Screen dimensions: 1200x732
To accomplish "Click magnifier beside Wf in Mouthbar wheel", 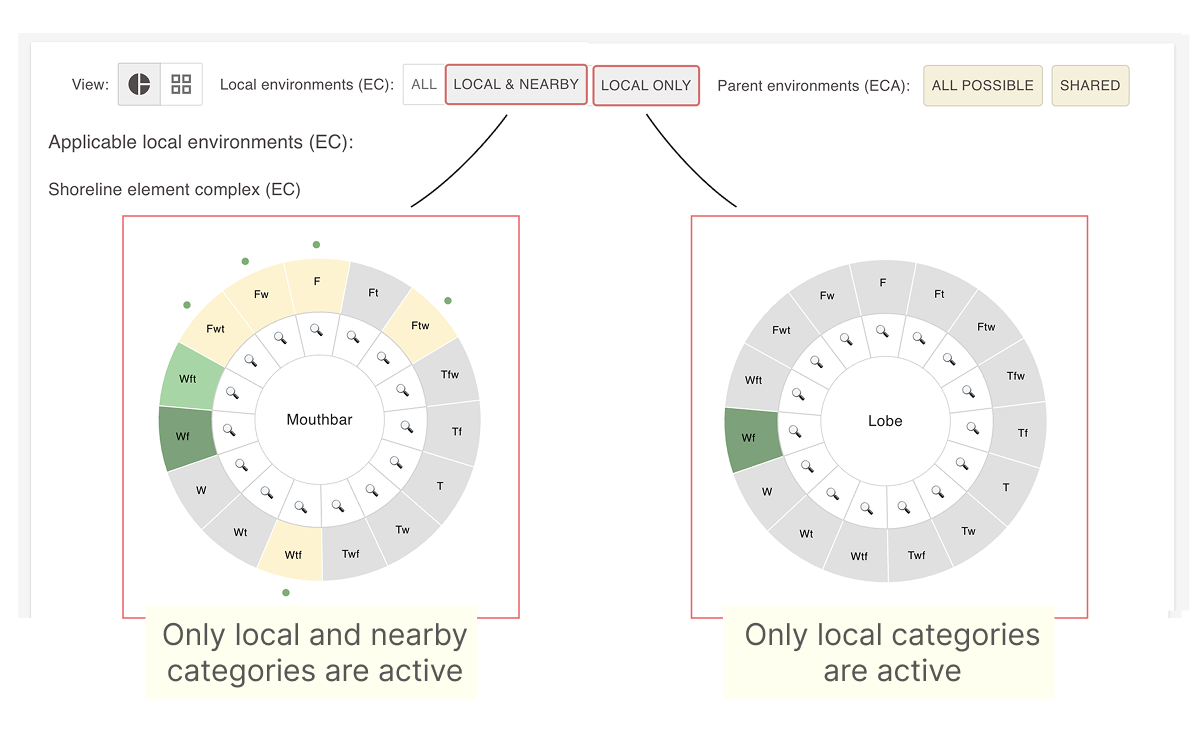I will click(x=229, y=429).
